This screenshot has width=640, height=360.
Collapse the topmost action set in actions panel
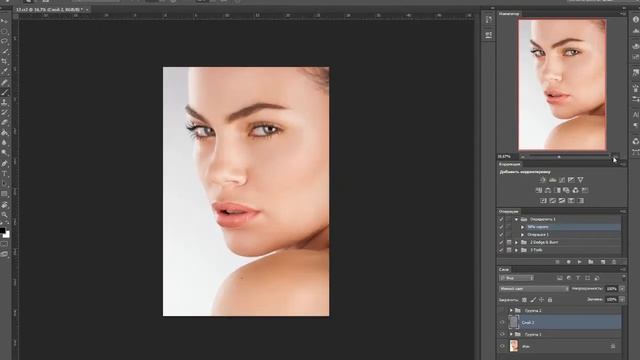(517, 219)
